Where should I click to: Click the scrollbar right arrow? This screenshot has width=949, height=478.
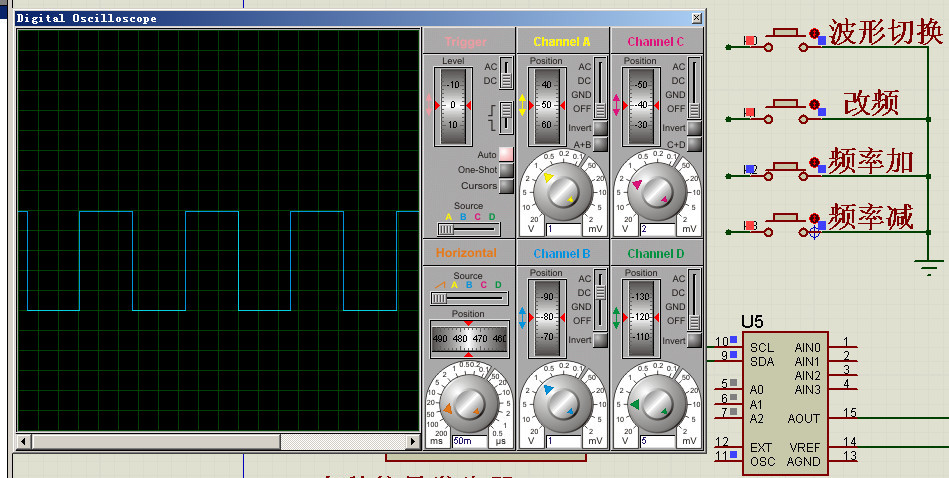point(413,442)
